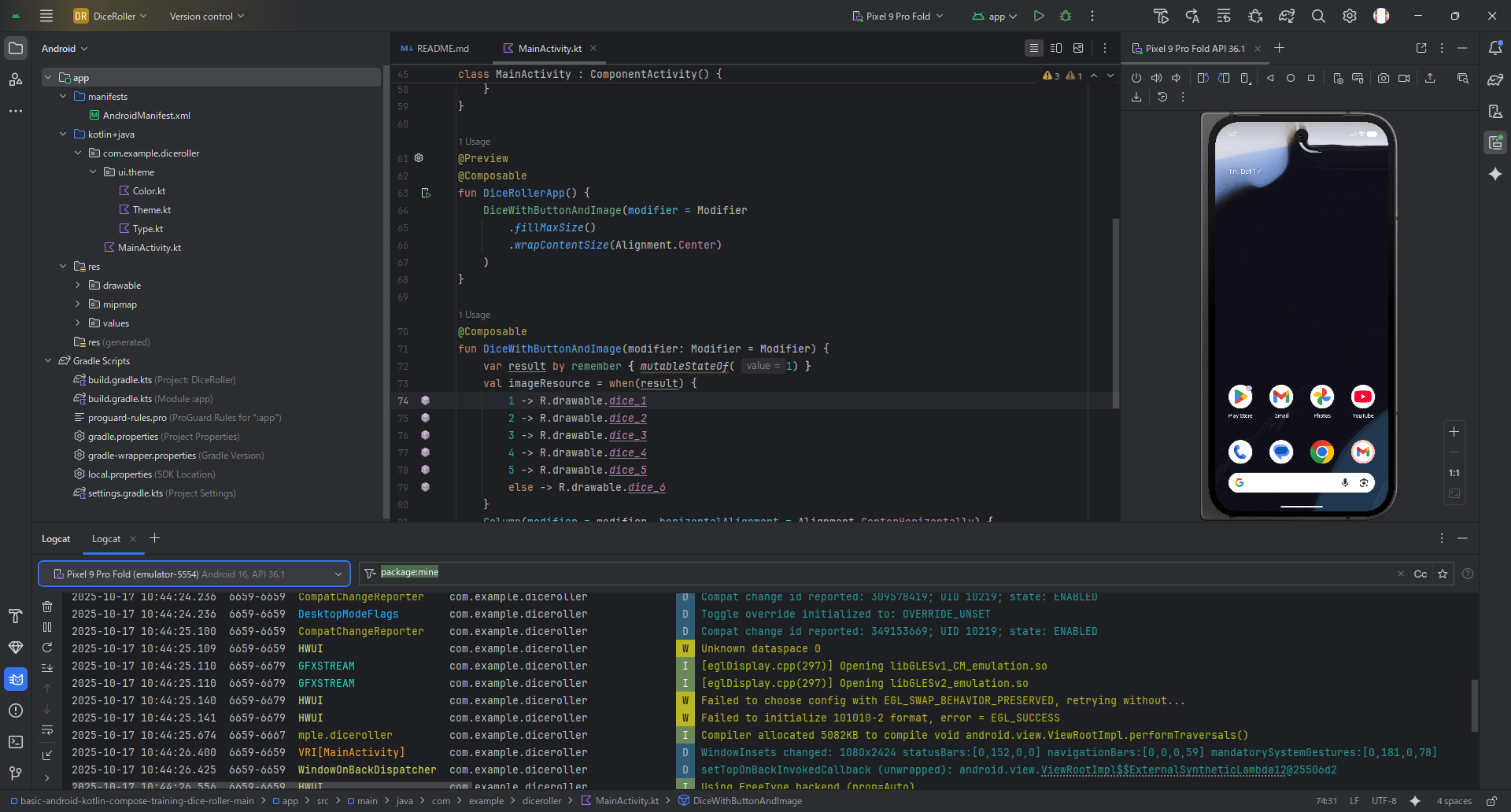Image resolution: width=1511 pixels, height=812 pixels.
Task: Click the Logcat filter input field
Action: (x=866, y=574)
